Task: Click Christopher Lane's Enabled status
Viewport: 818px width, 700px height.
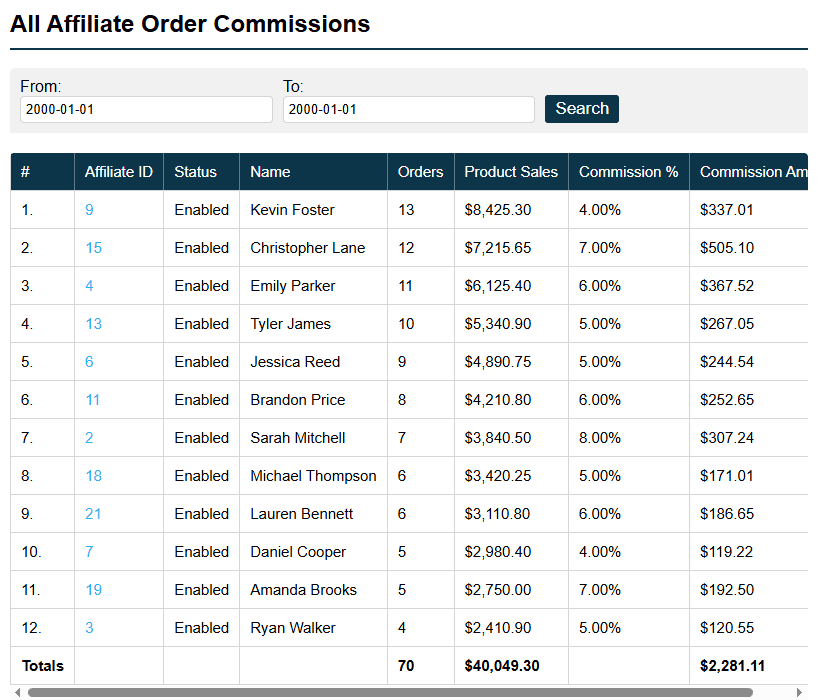Action: coord(201,248)
